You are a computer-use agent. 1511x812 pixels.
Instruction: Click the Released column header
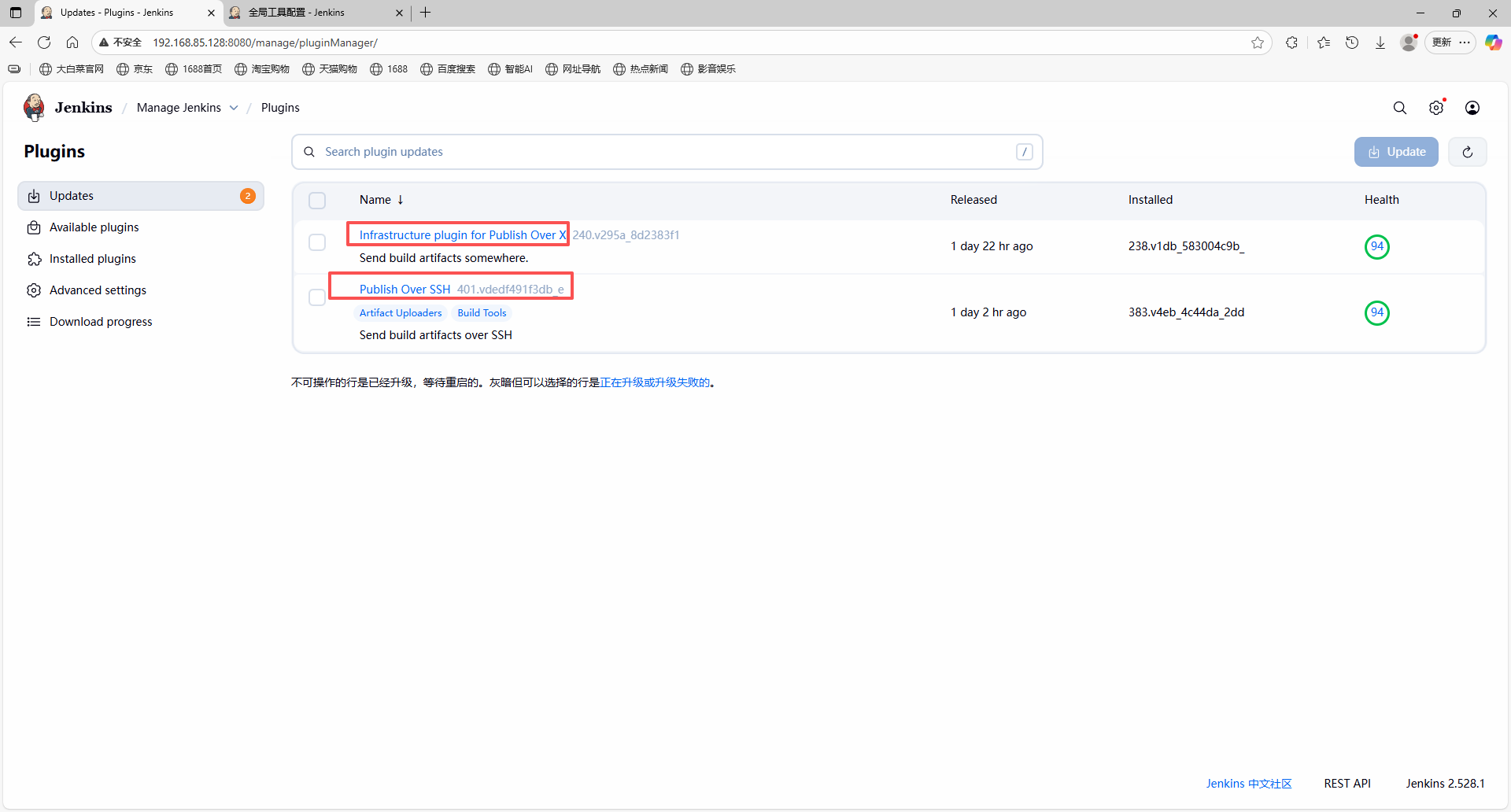[x=973, y=200]
